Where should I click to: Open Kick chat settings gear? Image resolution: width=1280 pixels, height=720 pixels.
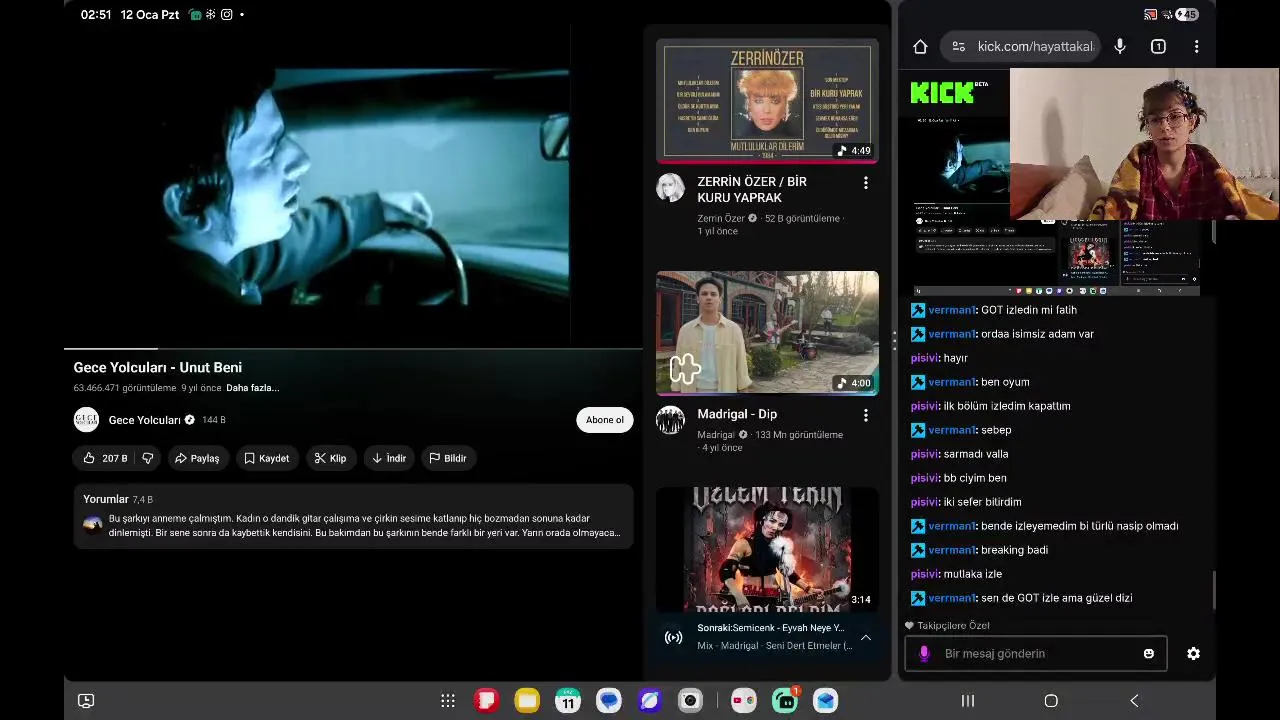(x=1193, y=653)
